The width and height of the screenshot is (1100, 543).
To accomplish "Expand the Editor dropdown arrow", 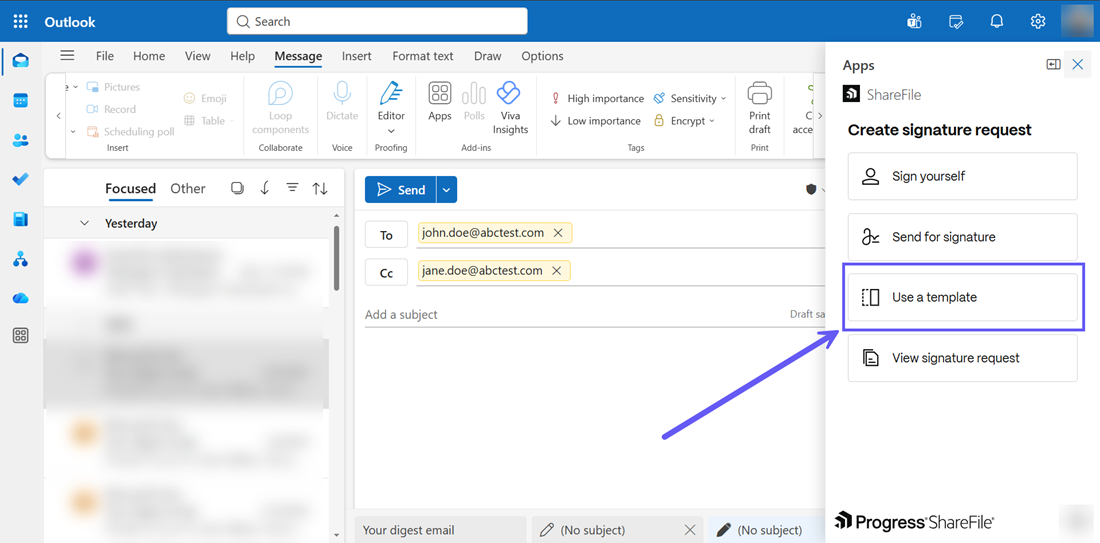I will (391, 130).
